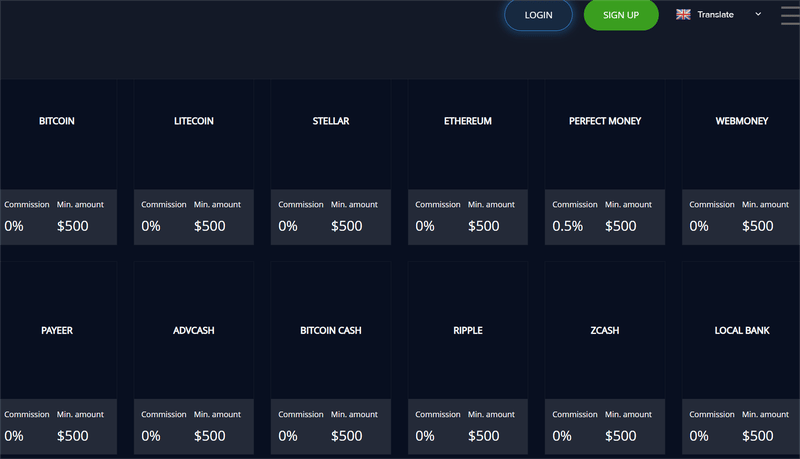Screen dimensions: 800x459
Task: Click the 0.5% commission under Perfect Money
Action: point(567,226)
